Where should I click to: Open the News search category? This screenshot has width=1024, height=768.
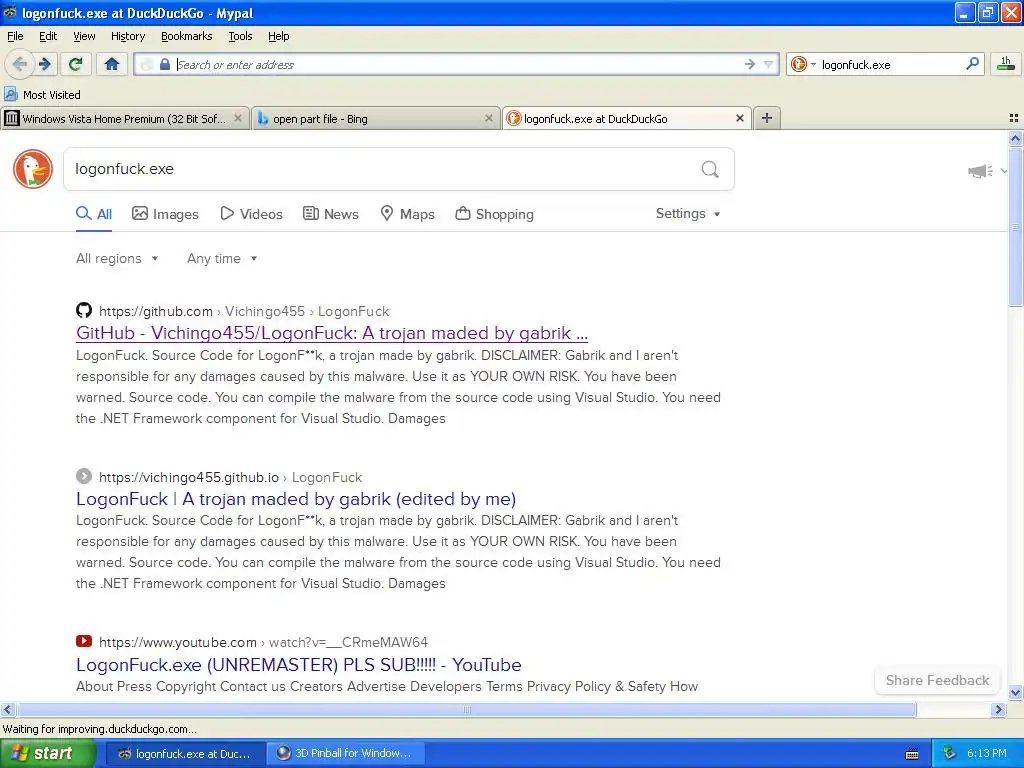pos(331,214)
